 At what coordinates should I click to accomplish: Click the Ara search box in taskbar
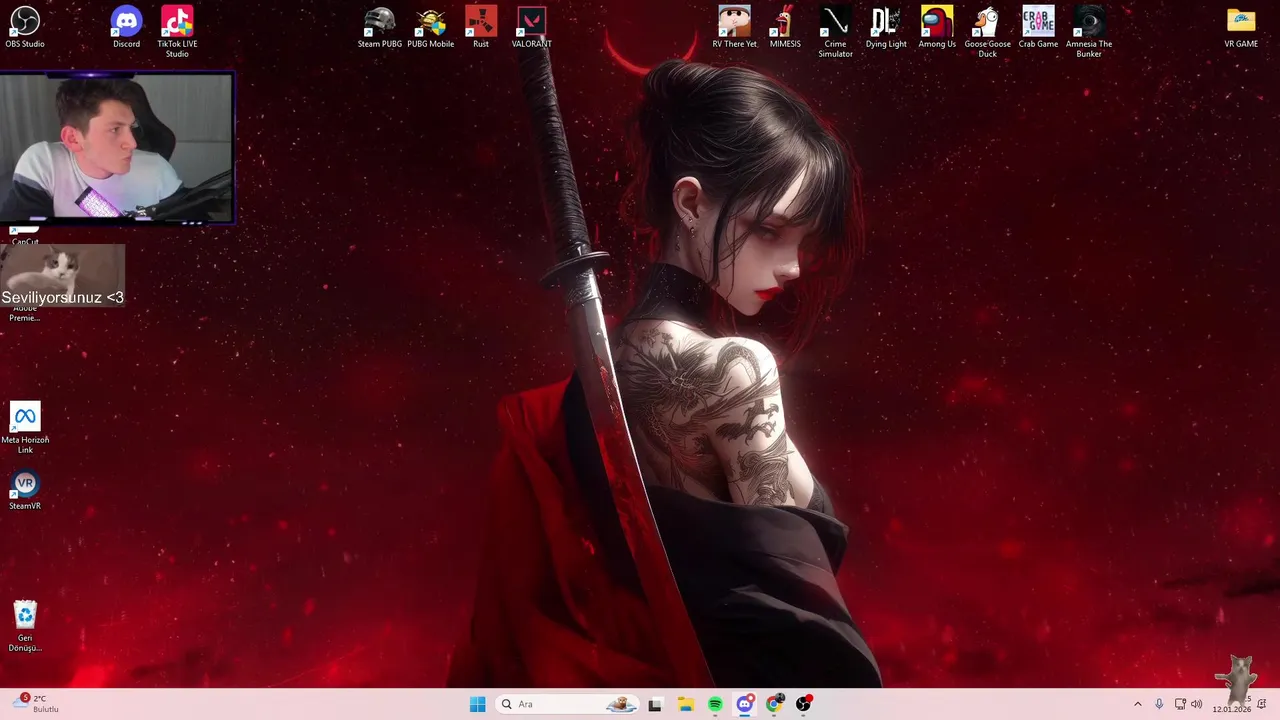click(567, 704)
